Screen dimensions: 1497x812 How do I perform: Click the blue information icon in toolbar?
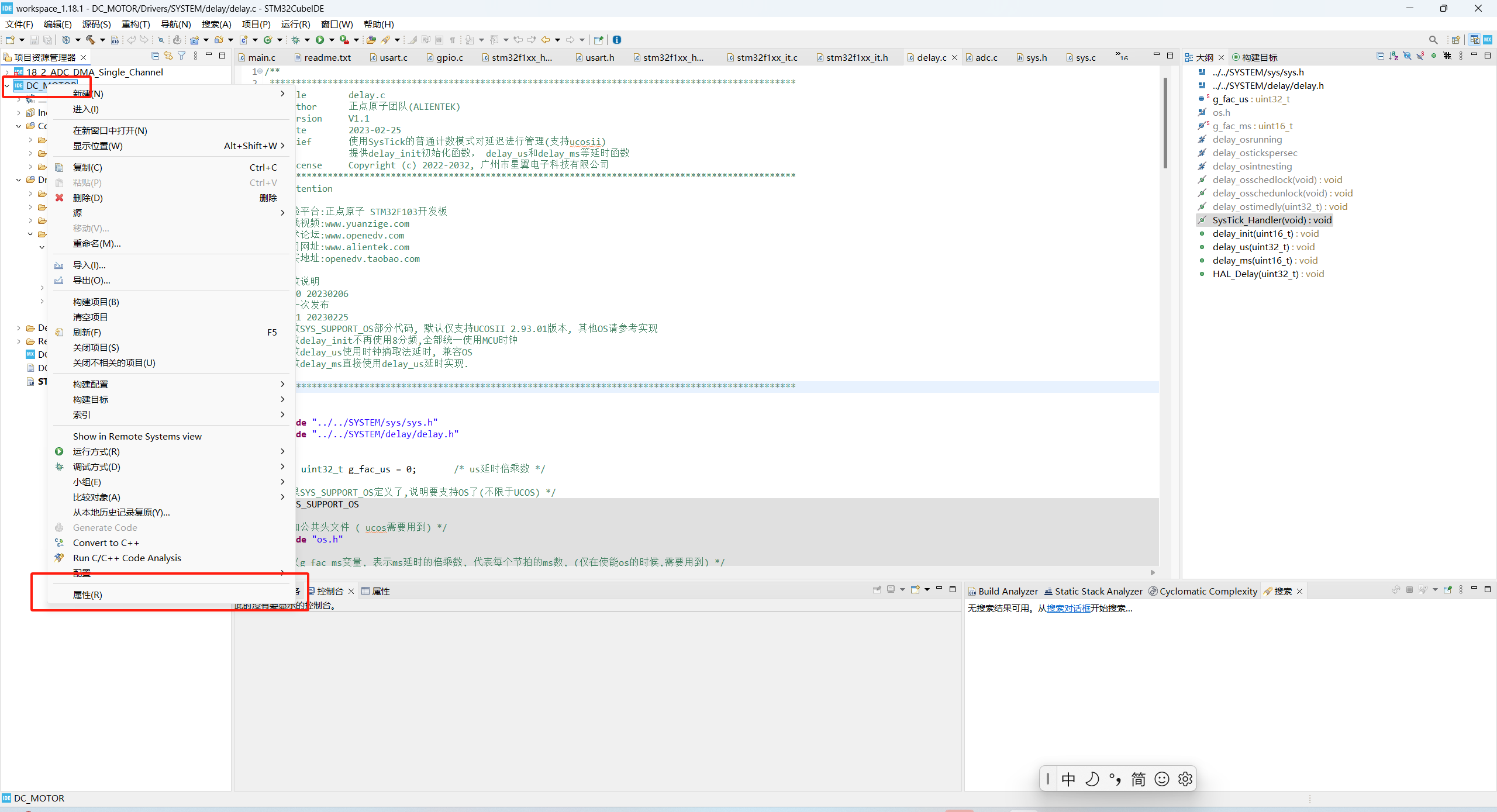[x=617, y=40]
